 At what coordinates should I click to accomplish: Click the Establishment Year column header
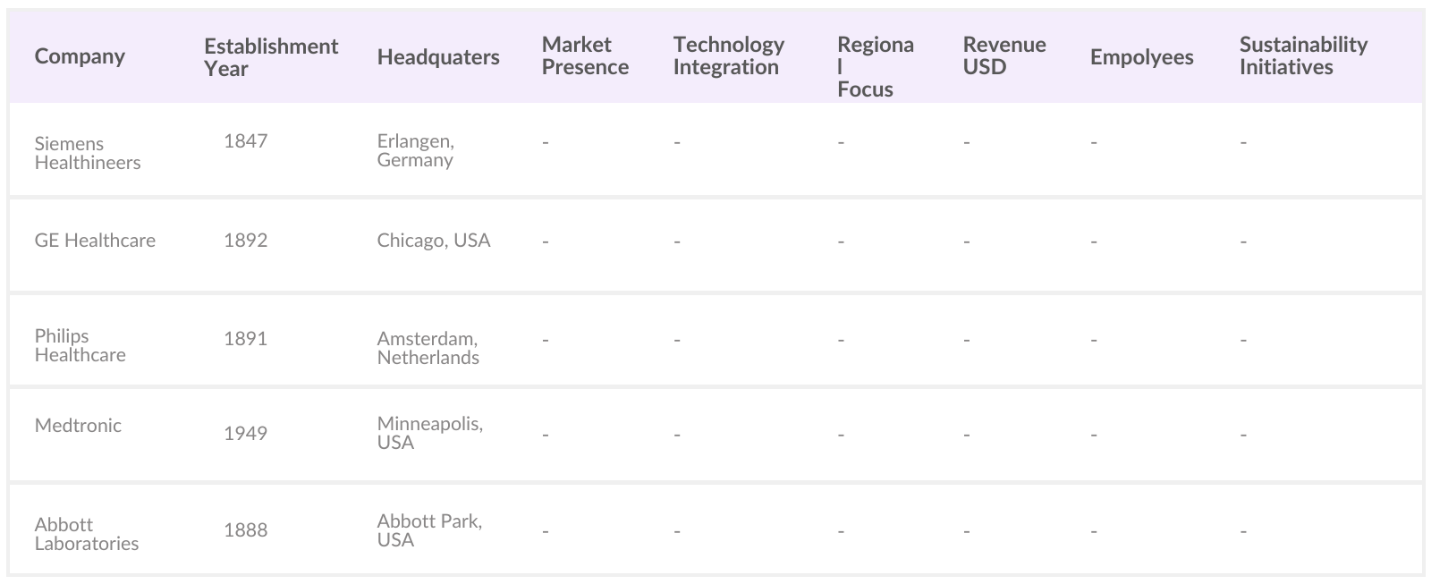click(x=271, y=57)
